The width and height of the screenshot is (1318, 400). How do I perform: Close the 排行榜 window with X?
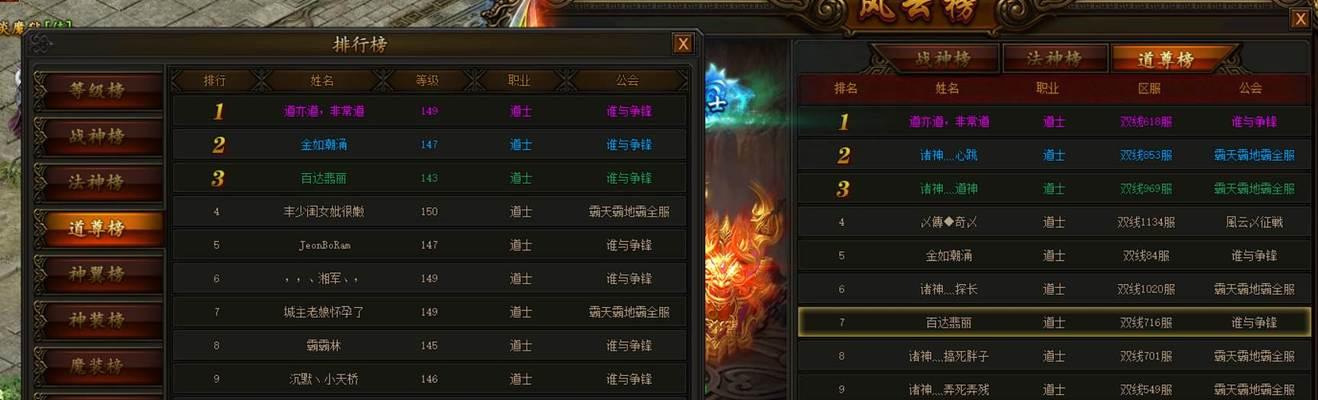tap(683, 43)
